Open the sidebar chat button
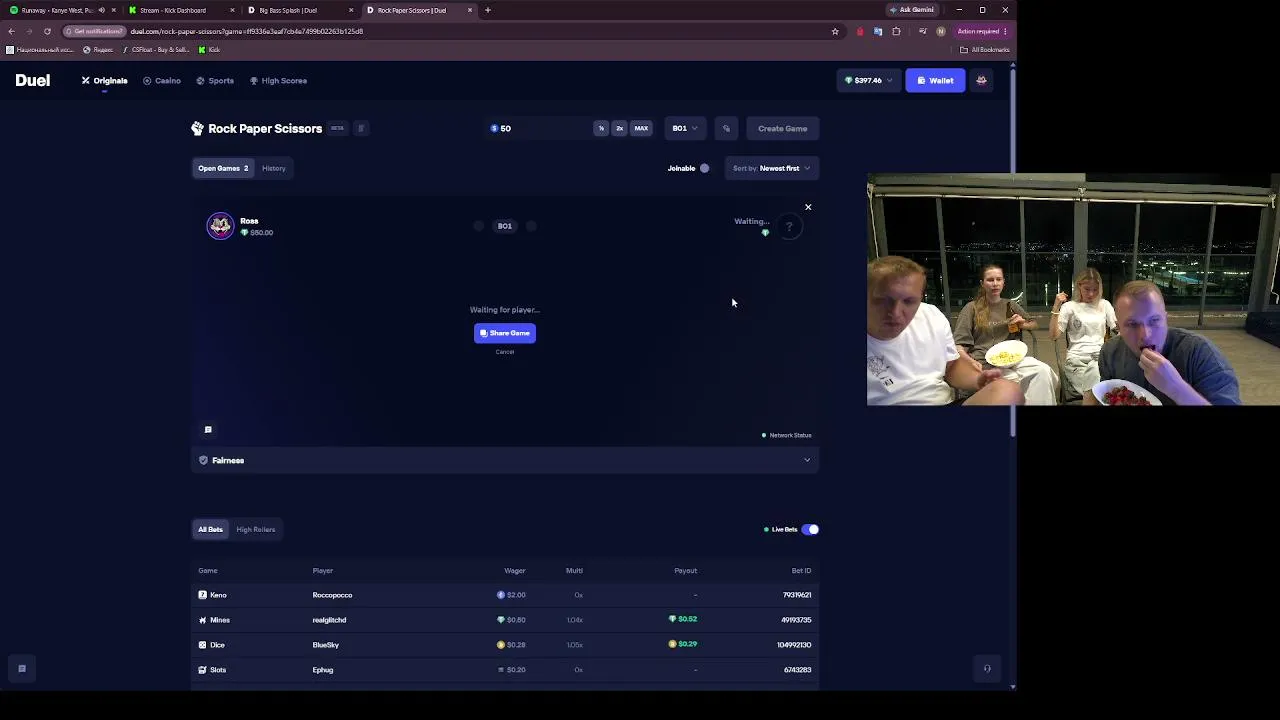The height and width of the screenshot is (720, 1280). pos(21,668)
